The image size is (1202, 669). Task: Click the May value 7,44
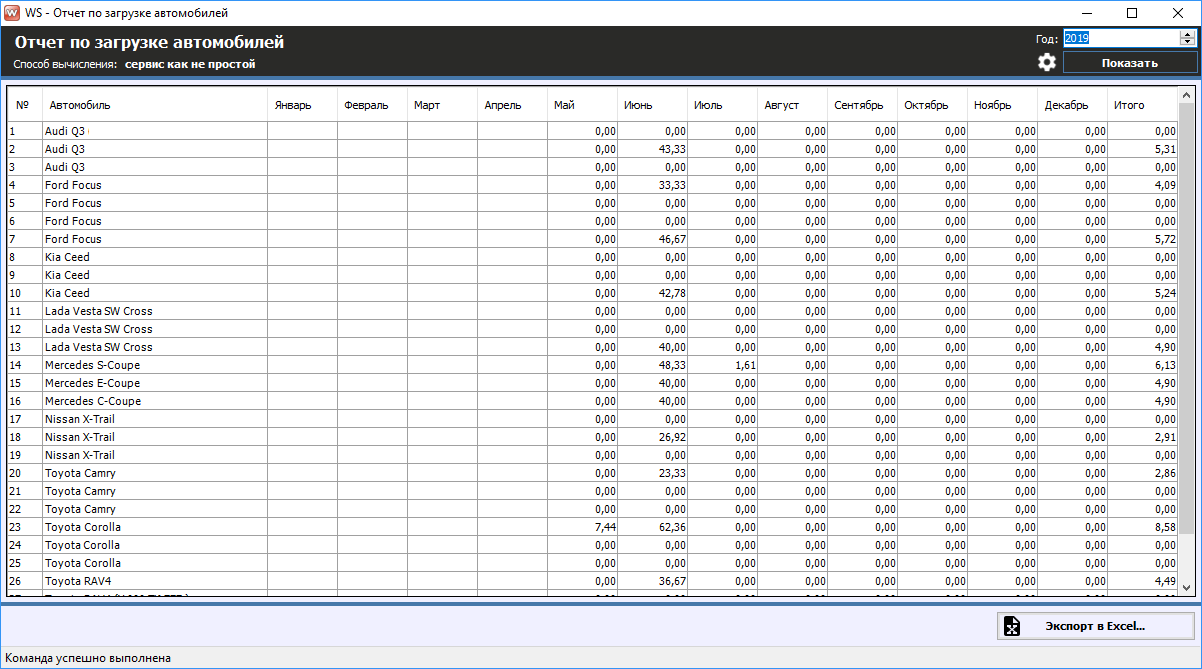605,527
